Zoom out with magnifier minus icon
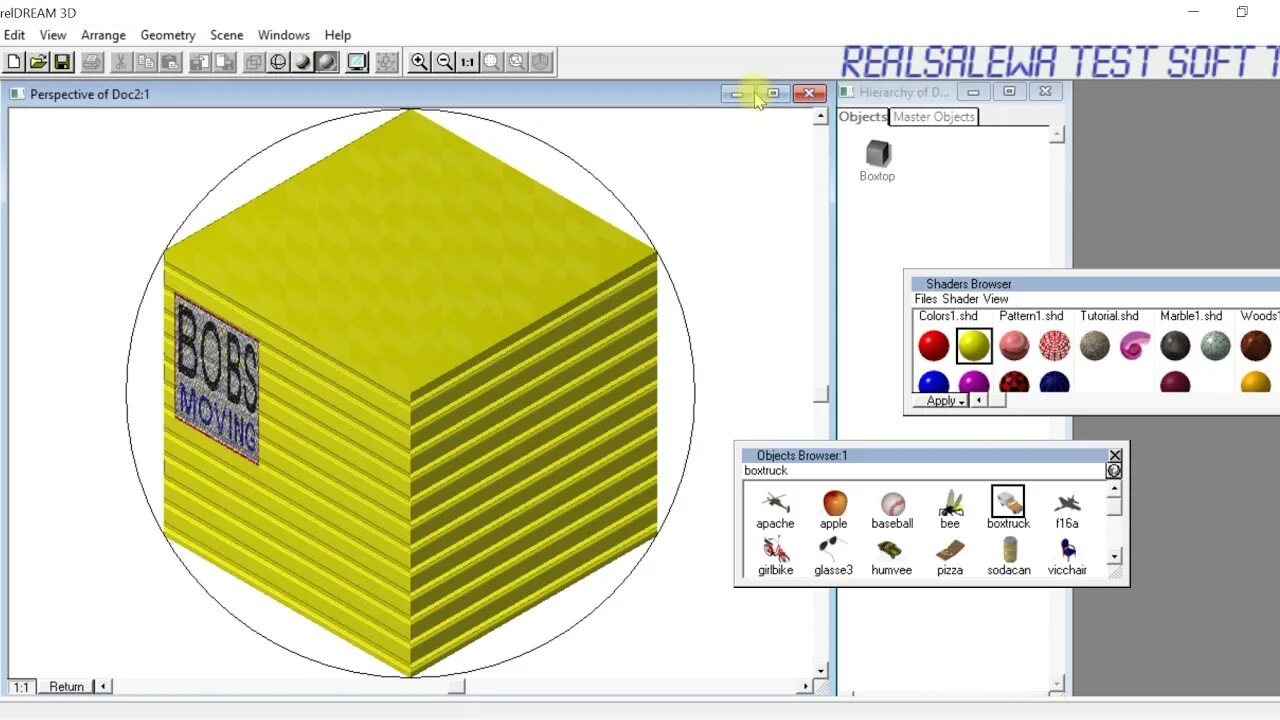1280x720 pixels. [444, 62]
